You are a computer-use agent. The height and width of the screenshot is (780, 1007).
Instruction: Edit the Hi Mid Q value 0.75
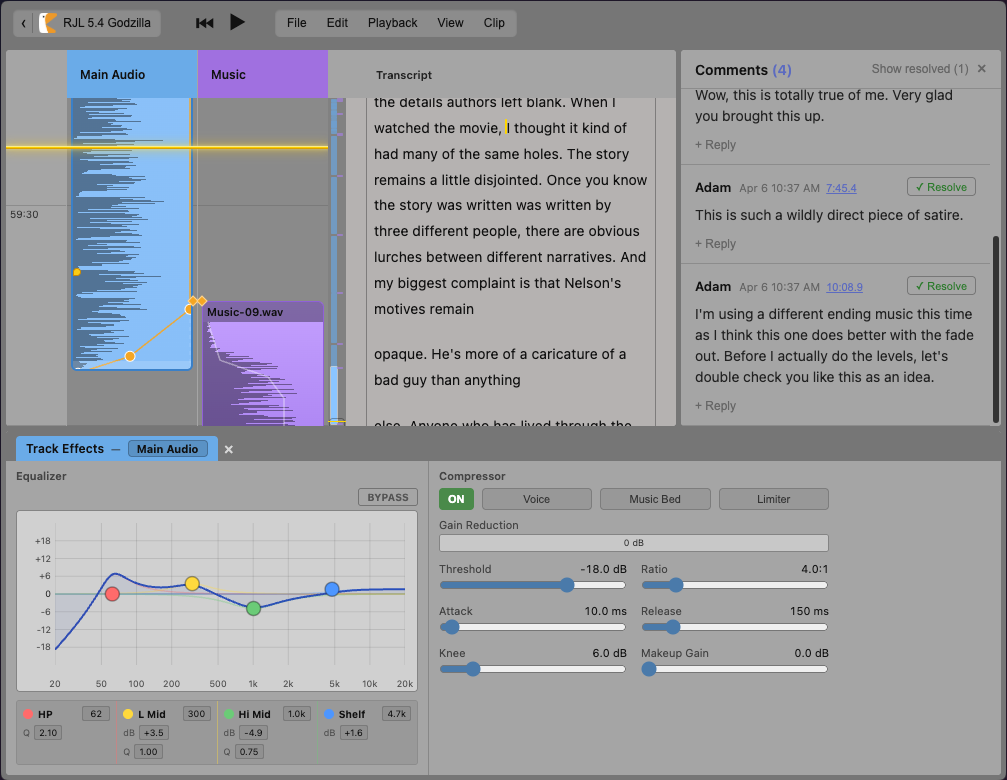pos(249,752)
